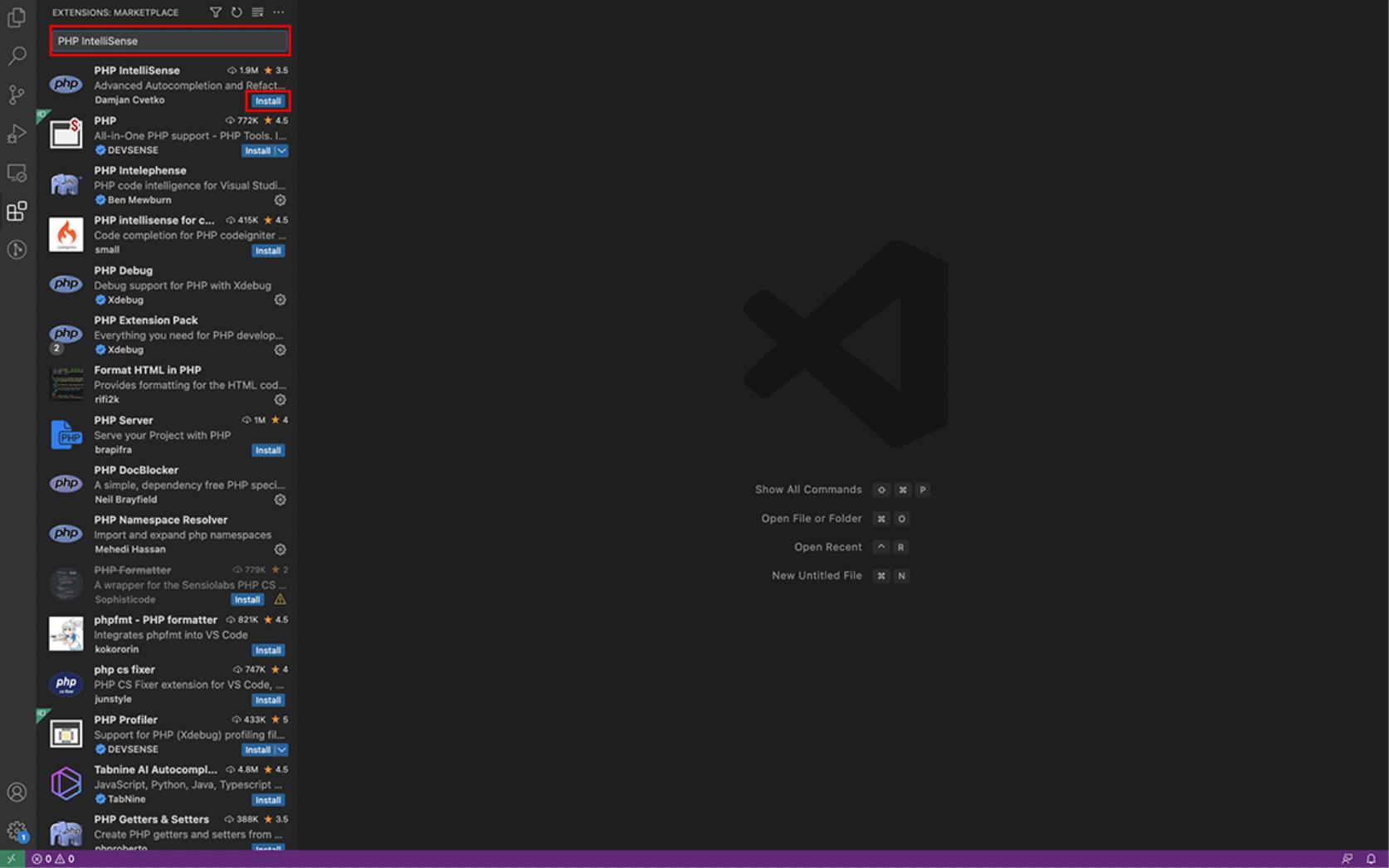The height and width of the screenshot is (868, 1389).
Task: Select Format HTML in PHP entry
Action: (167, 384)
